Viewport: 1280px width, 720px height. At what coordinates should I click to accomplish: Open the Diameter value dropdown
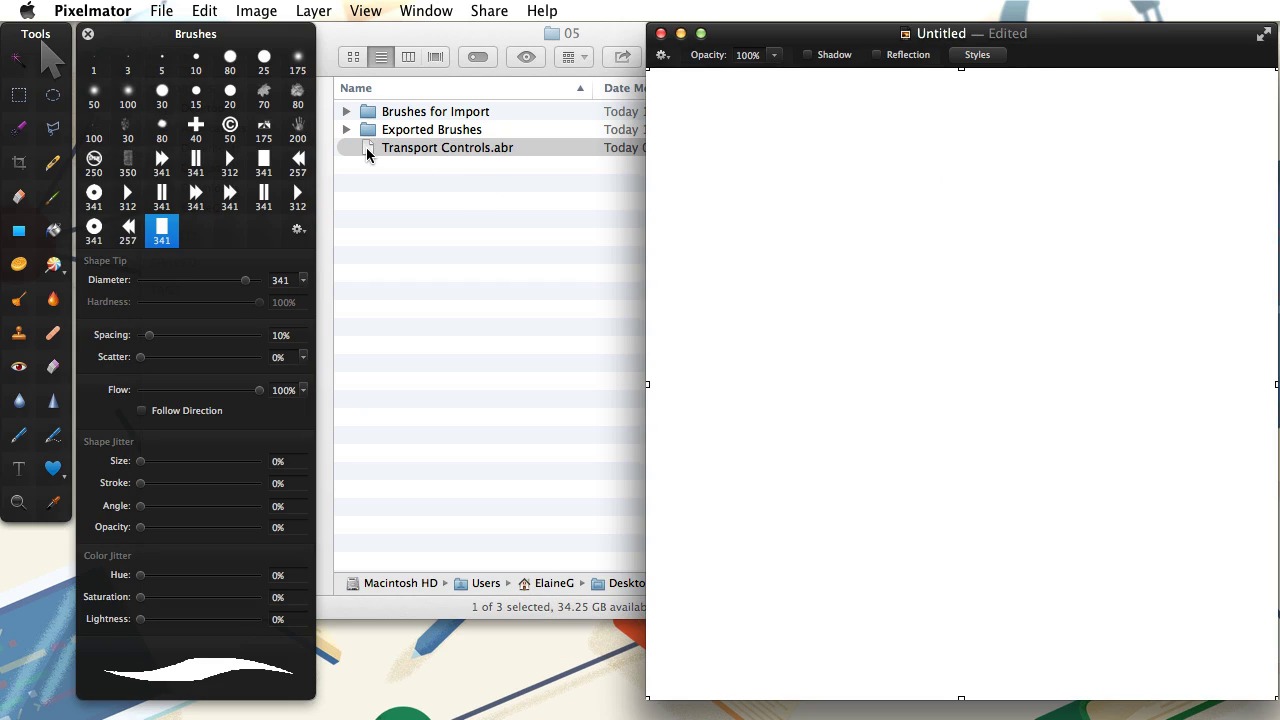(303, 280)
